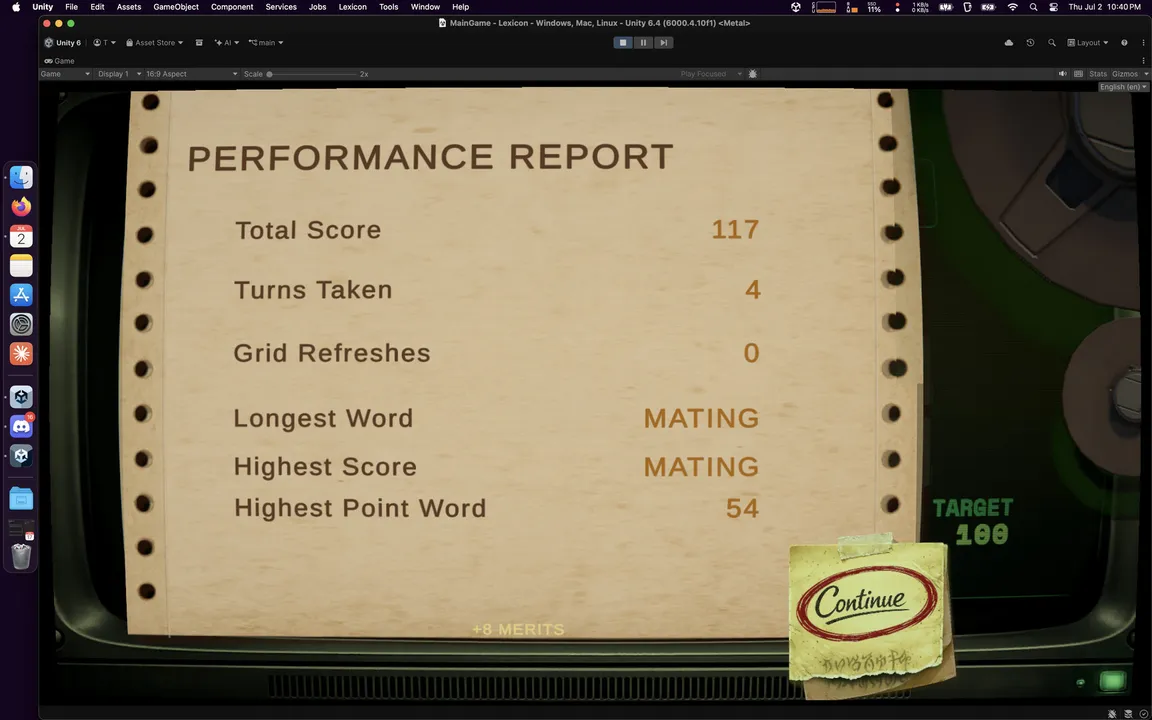Viewport: 1152px width, 720px height.
Task: Open the orange starburst app in Dock
Action: point(21,353)
